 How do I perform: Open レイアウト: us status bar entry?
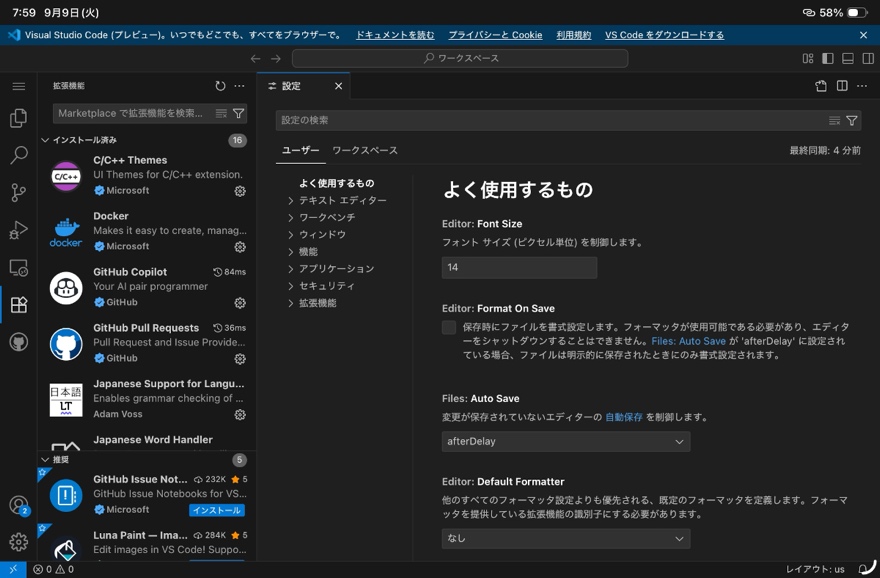[815, 570]
